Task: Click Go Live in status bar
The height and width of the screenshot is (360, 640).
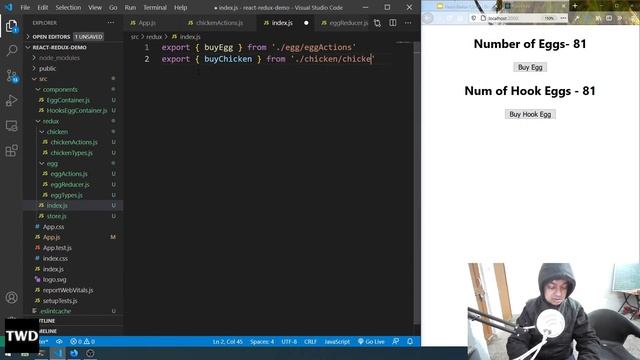Action: [x=371, y=341]
